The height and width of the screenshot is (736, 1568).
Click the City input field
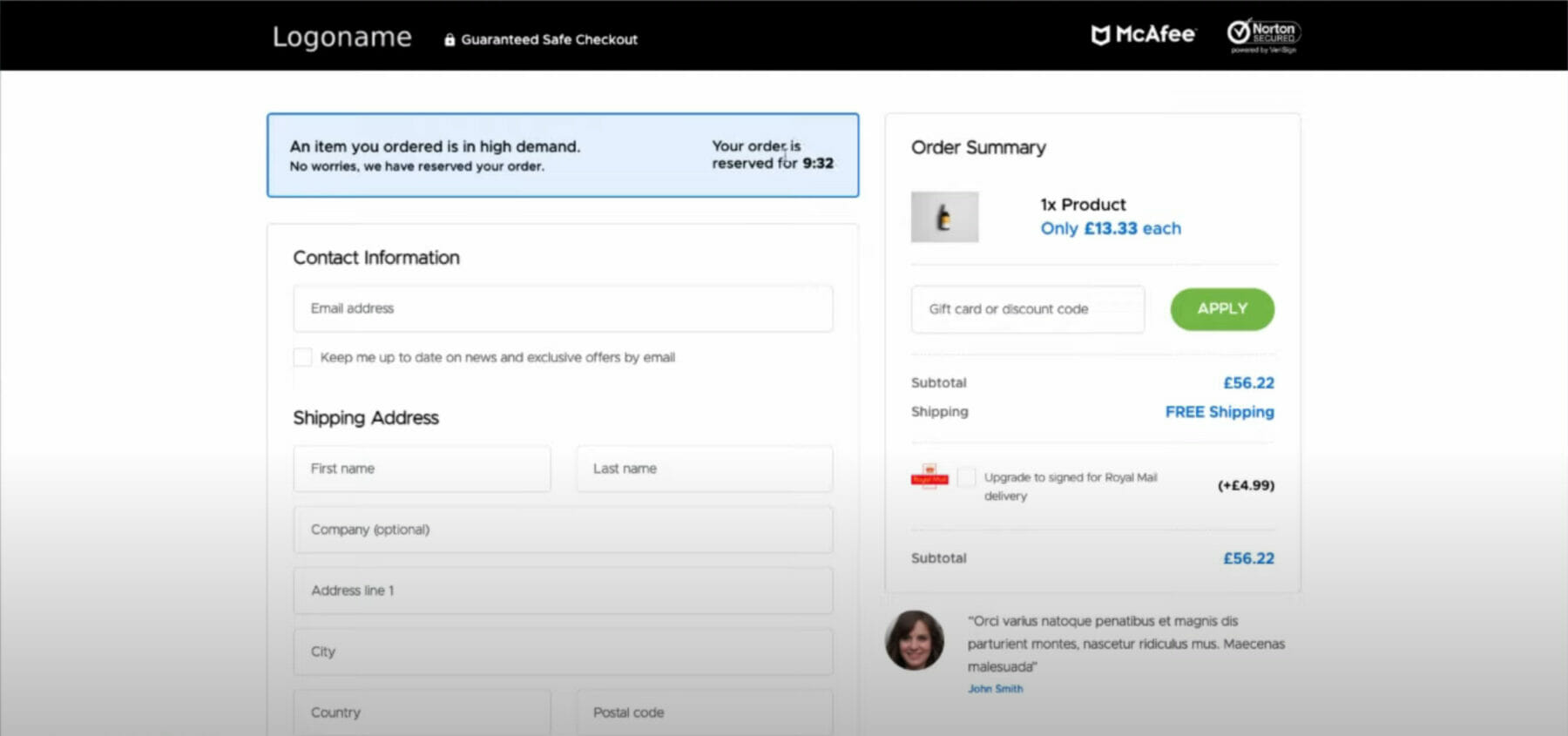563,652
